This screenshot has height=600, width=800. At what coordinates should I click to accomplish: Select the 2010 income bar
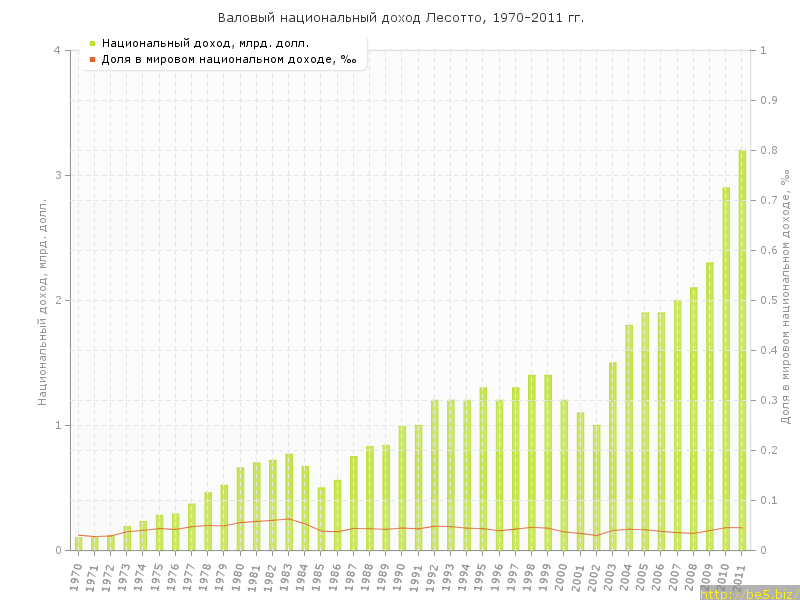click(x=726, y=368)
